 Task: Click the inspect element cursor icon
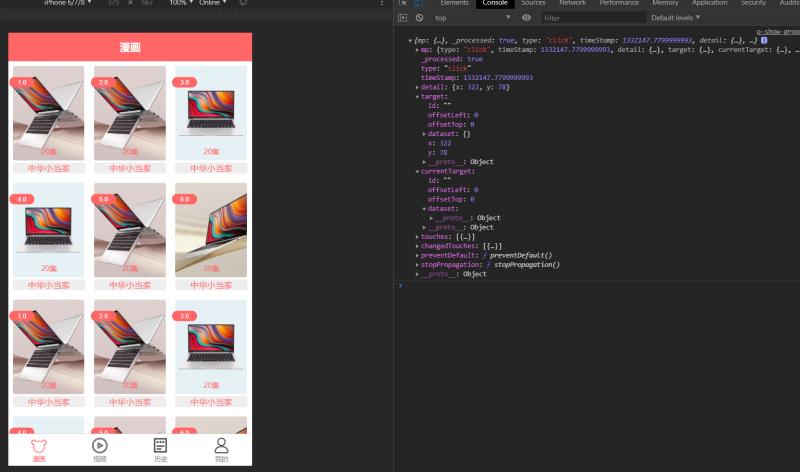[403, 3]
